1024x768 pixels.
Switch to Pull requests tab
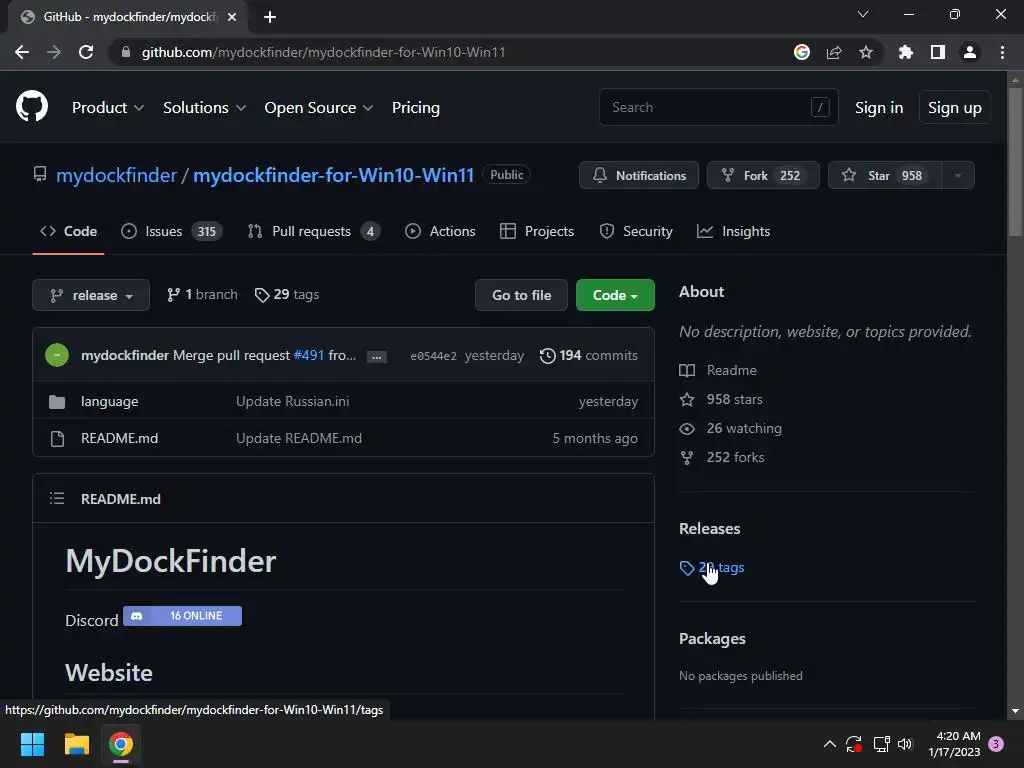point(314,231)
